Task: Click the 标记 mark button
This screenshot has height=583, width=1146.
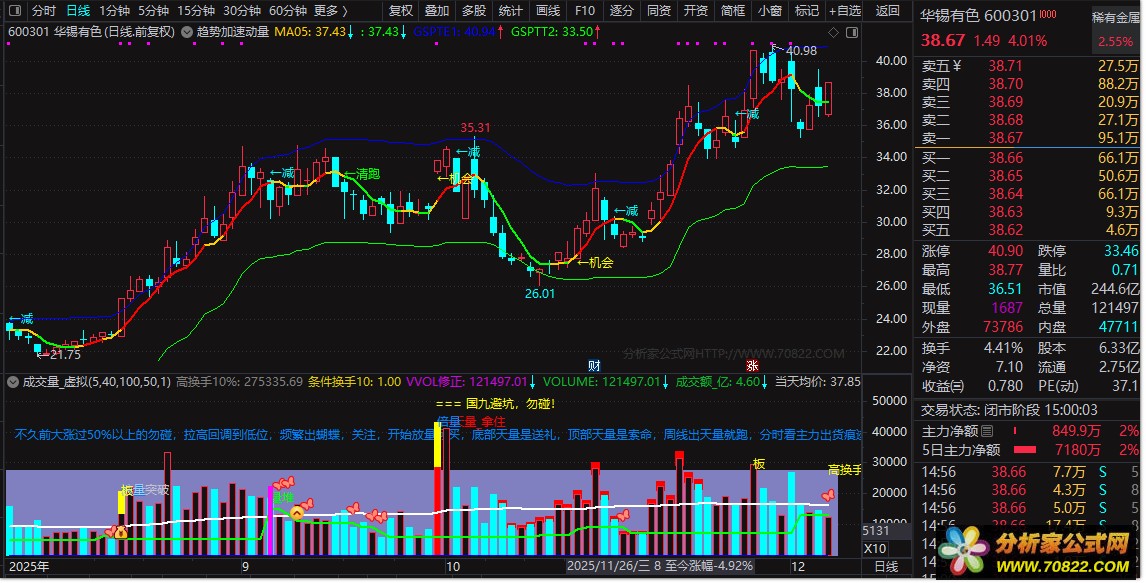Action: (807, 10)
